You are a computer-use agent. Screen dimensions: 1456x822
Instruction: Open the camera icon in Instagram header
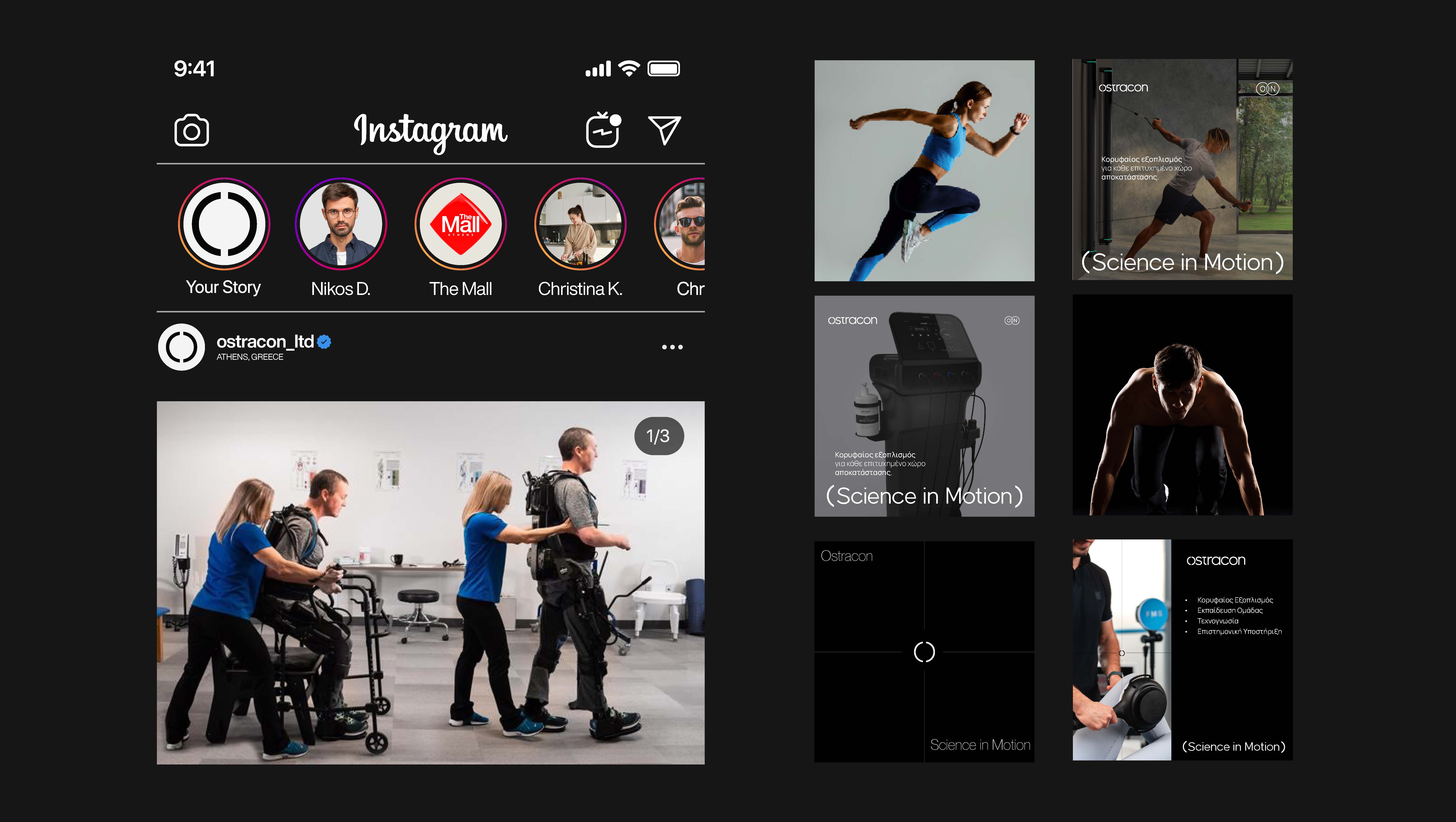point(192,131)
